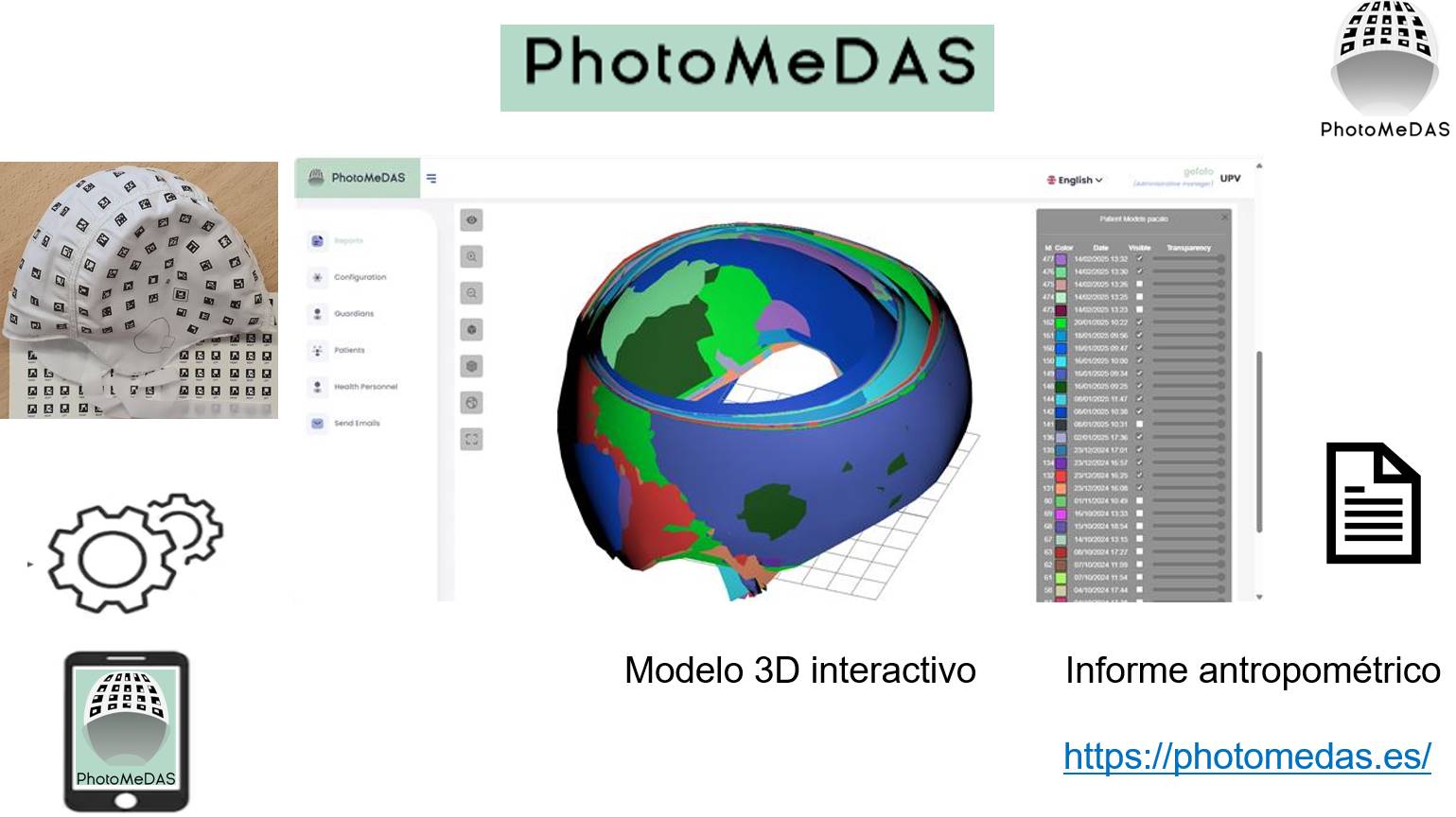
Task: Click the PhotoMeDAS cap logo at slide corner
Action: point(1384,69)
